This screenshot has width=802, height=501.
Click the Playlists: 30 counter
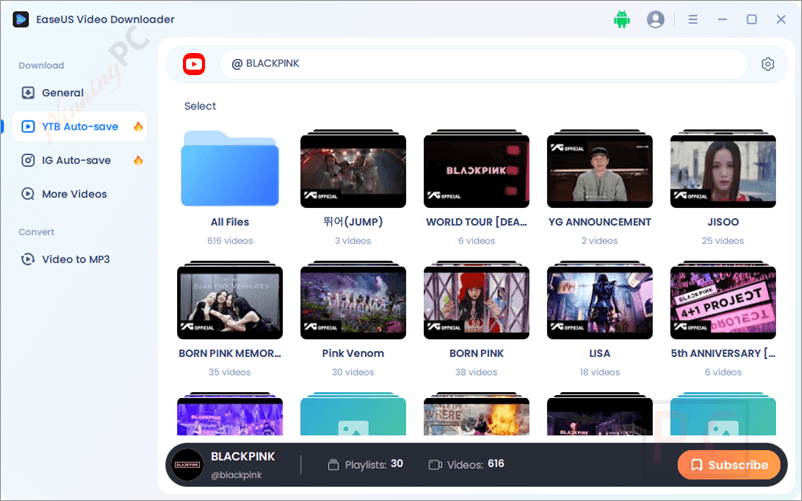click(x=365, y=464)
